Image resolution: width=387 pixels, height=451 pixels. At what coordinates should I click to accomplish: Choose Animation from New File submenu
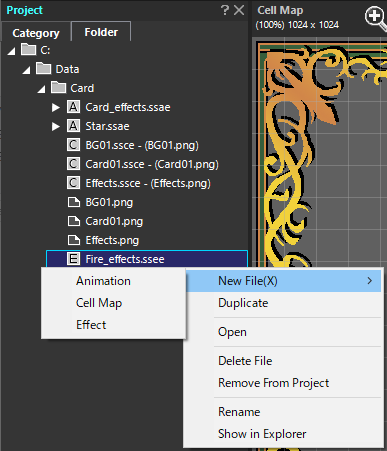coord(103,281)
